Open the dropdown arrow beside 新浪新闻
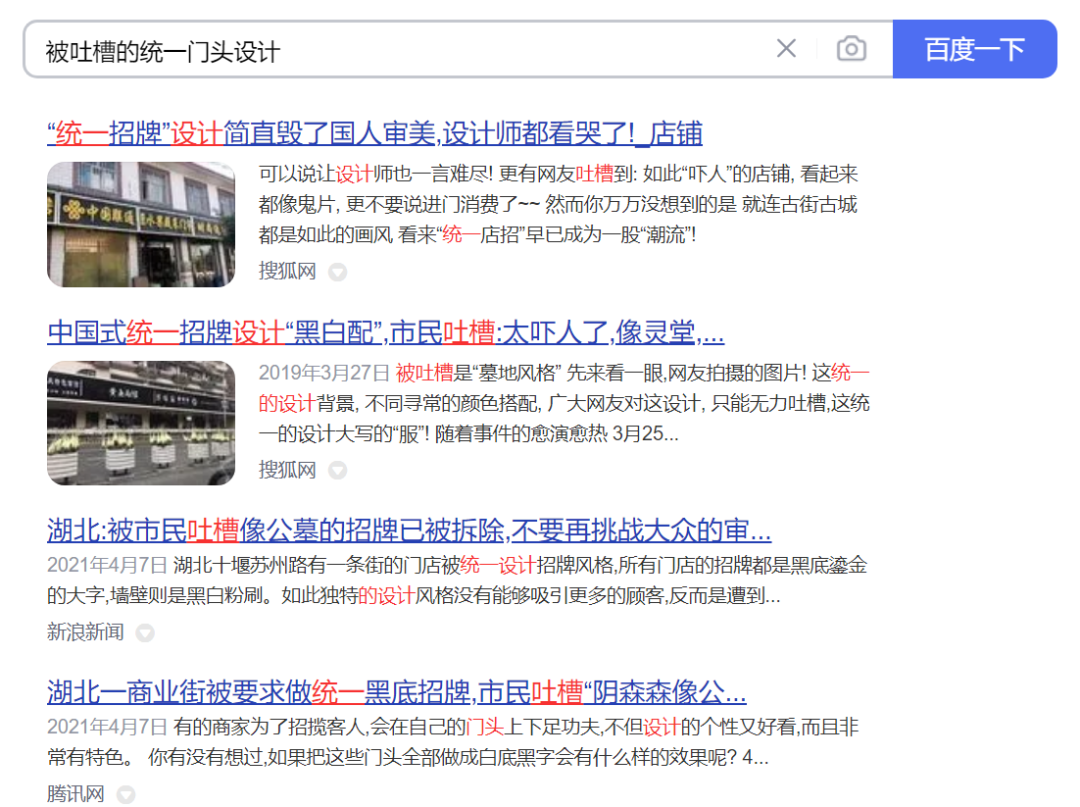The width and height of the screenshot is (1080, 807). point(144,633)
